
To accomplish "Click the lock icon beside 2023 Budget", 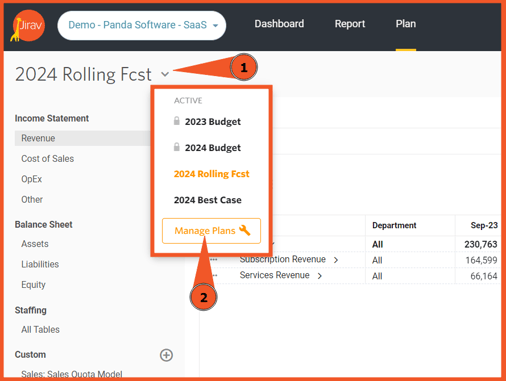I will pos(177,121).
